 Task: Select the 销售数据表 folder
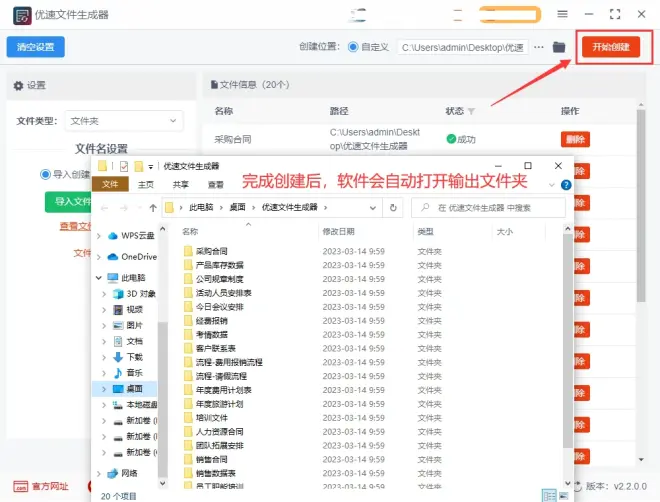coord(210,473)
